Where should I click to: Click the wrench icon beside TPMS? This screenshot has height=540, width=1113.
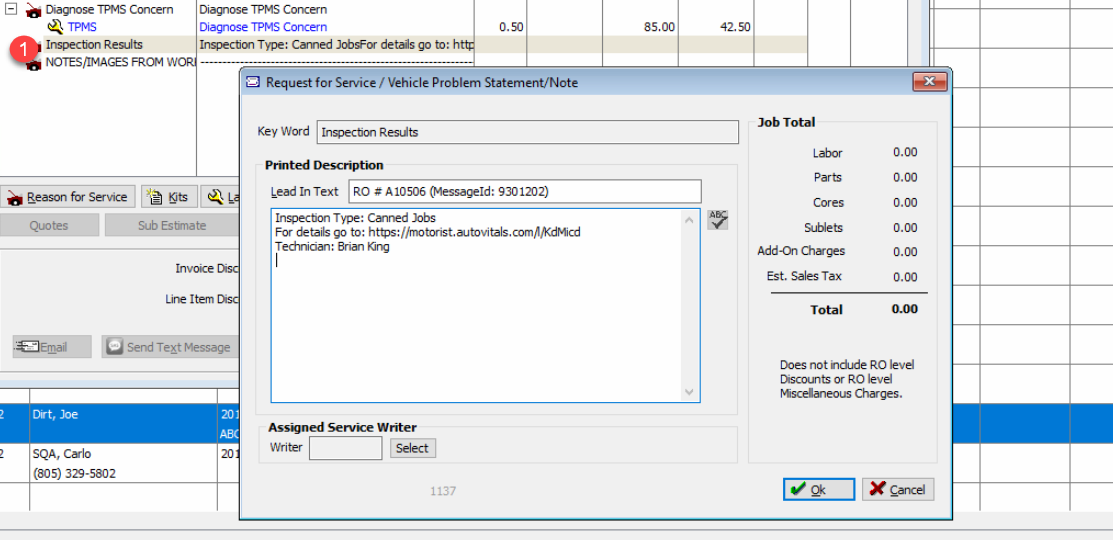pyautogui.click(x=55, y=27)
